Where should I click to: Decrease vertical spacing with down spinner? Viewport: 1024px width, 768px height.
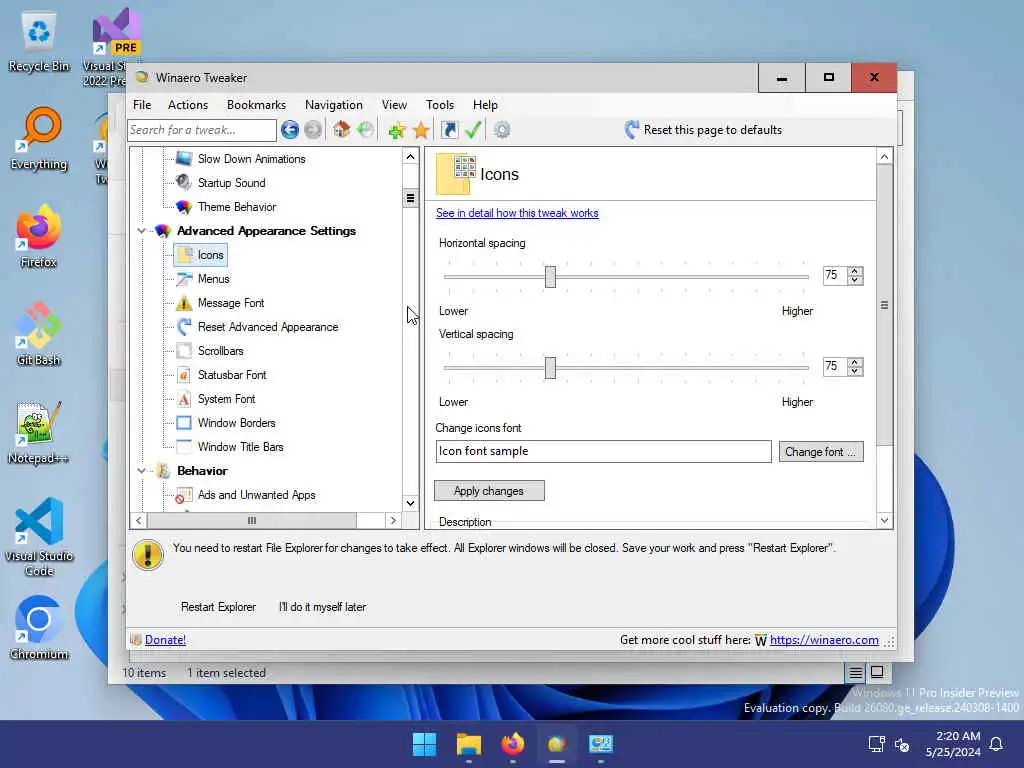(855, 372)
